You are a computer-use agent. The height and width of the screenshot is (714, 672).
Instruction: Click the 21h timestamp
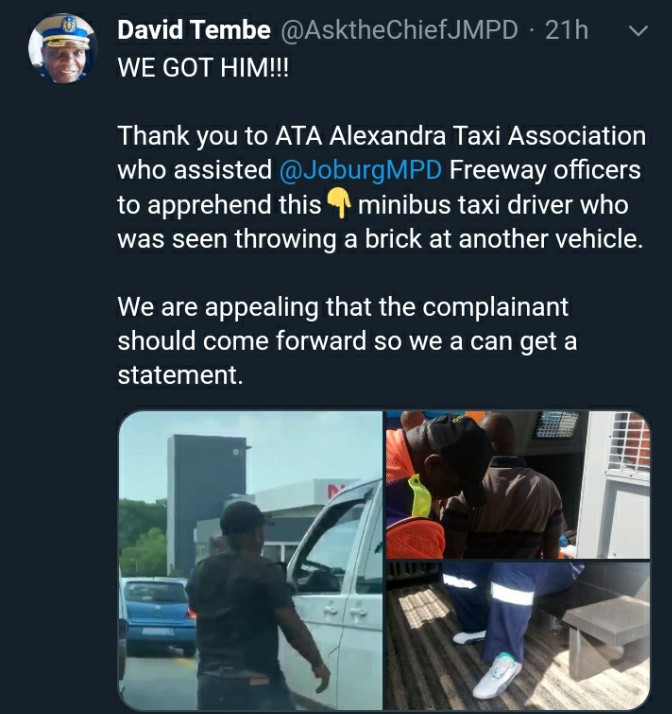[x=566, y=31]
